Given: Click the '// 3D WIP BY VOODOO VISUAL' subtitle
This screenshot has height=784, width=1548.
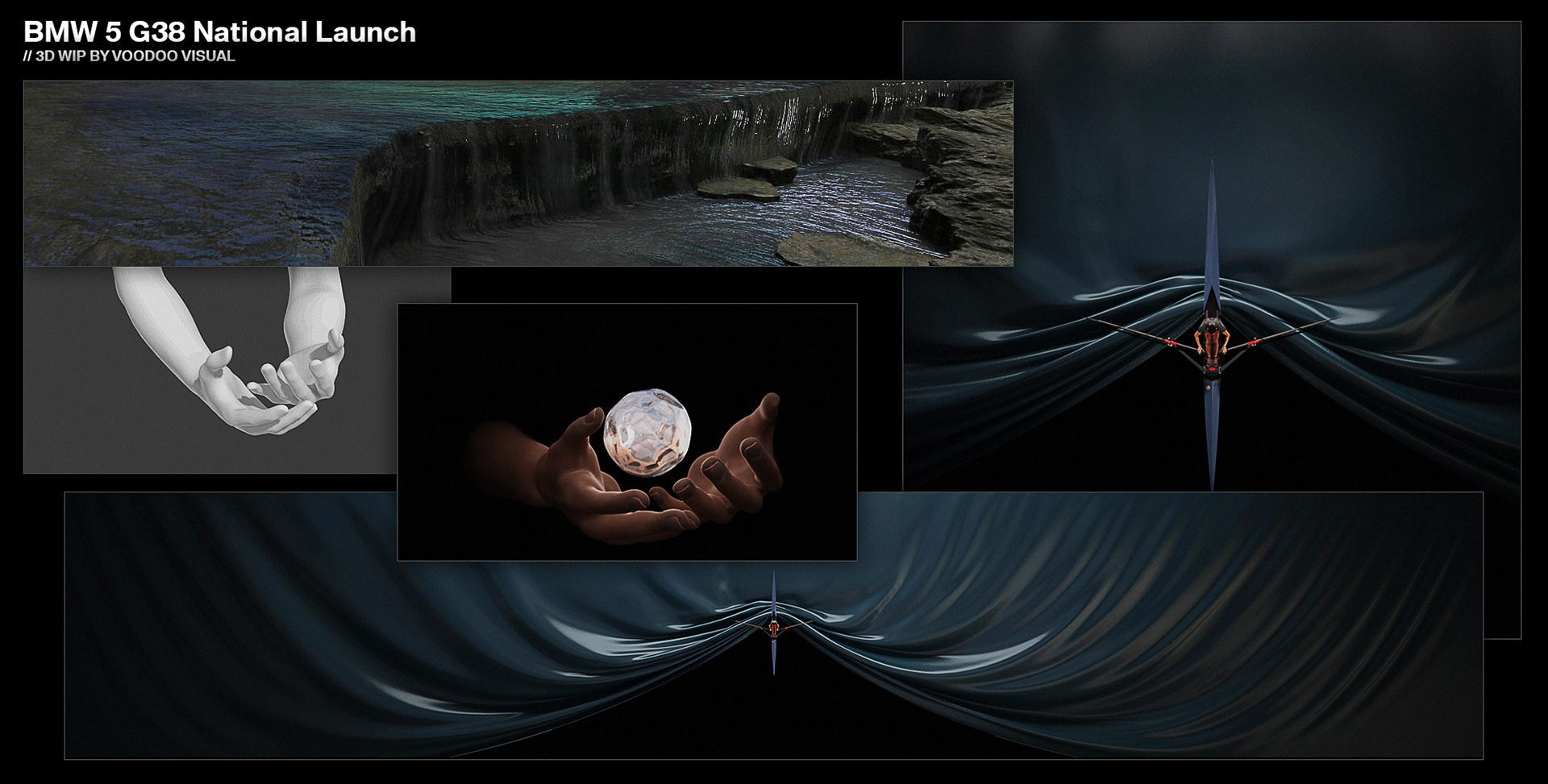Looking at the screenshot, I should coord(130,56).
